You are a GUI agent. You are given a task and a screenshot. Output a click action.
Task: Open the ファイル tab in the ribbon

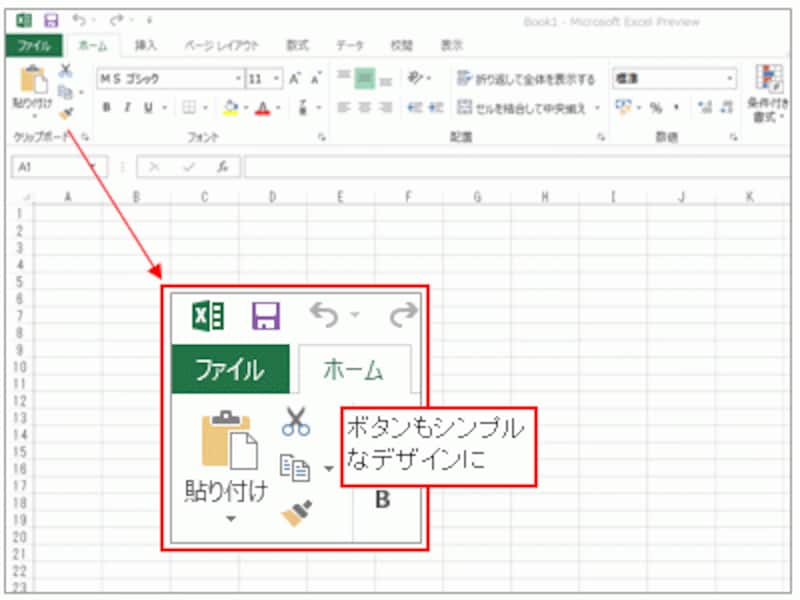point(34,46)
